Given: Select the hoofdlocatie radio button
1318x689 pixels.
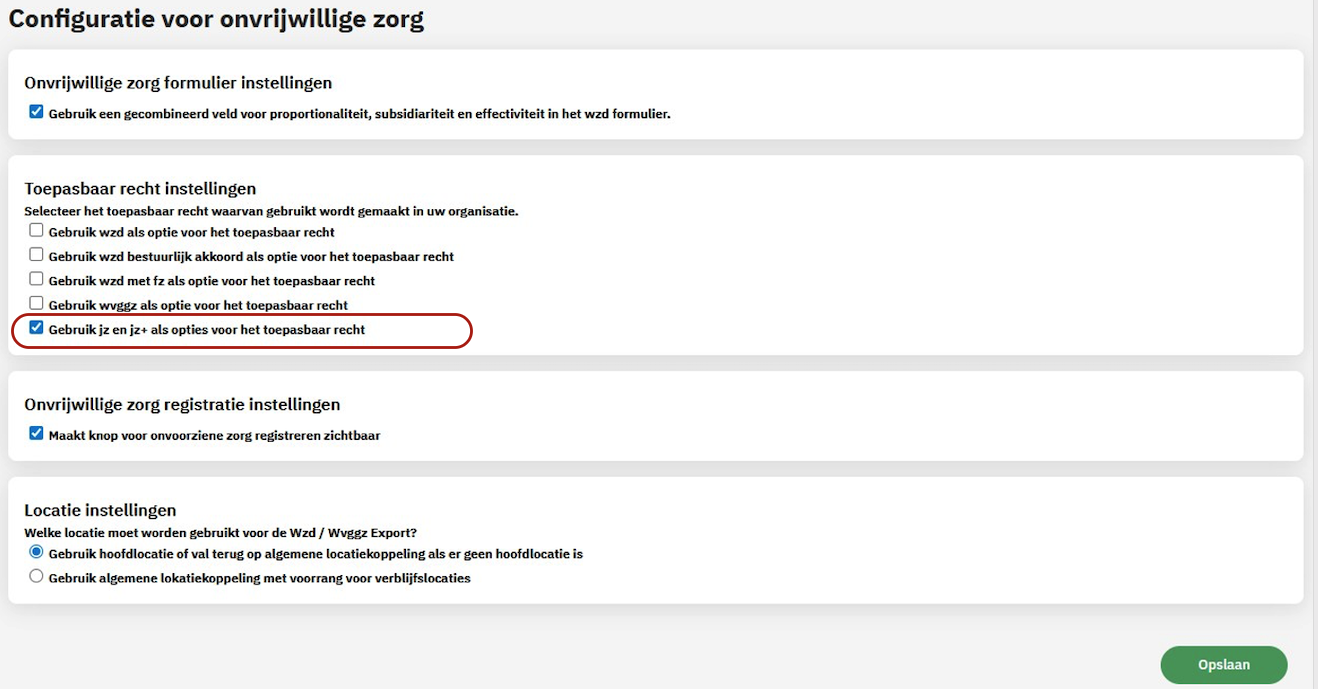Looking at the screenshot, I should pyautogui.click(x=36, y=552).
